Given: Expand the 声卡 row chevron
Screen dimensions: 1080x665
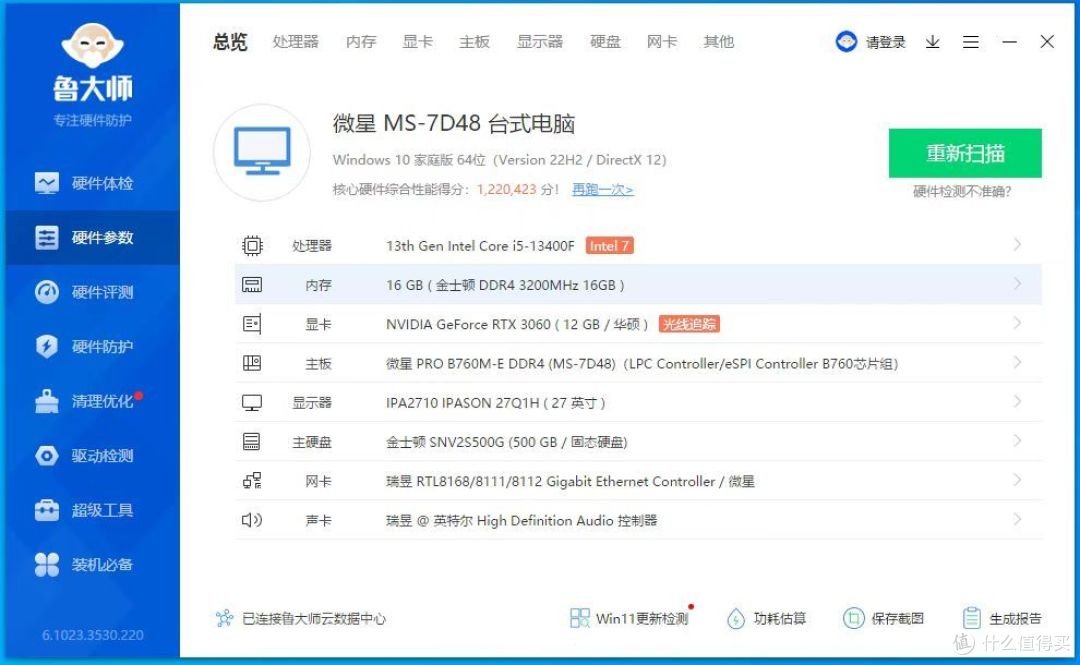Looking at the screenshot, I should (x=1017, y=520).
